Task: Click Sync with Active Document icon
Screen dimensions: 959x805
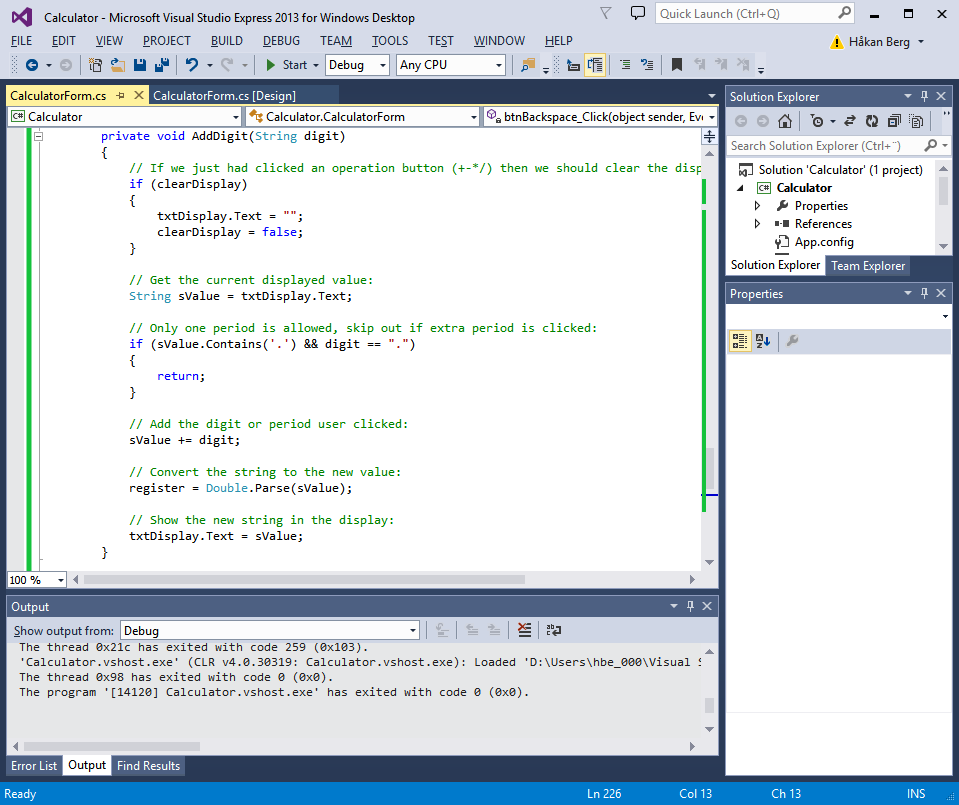Action: click(850, 121)
